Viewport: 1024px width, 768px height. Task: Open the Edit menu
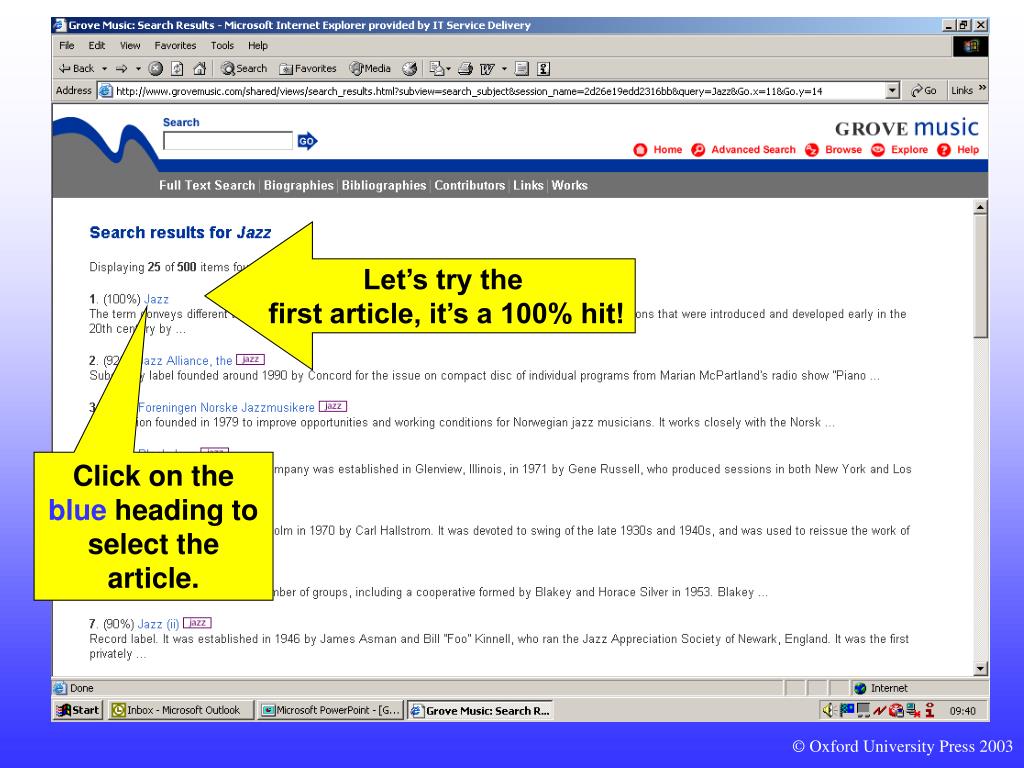click(x=97, y=46)
